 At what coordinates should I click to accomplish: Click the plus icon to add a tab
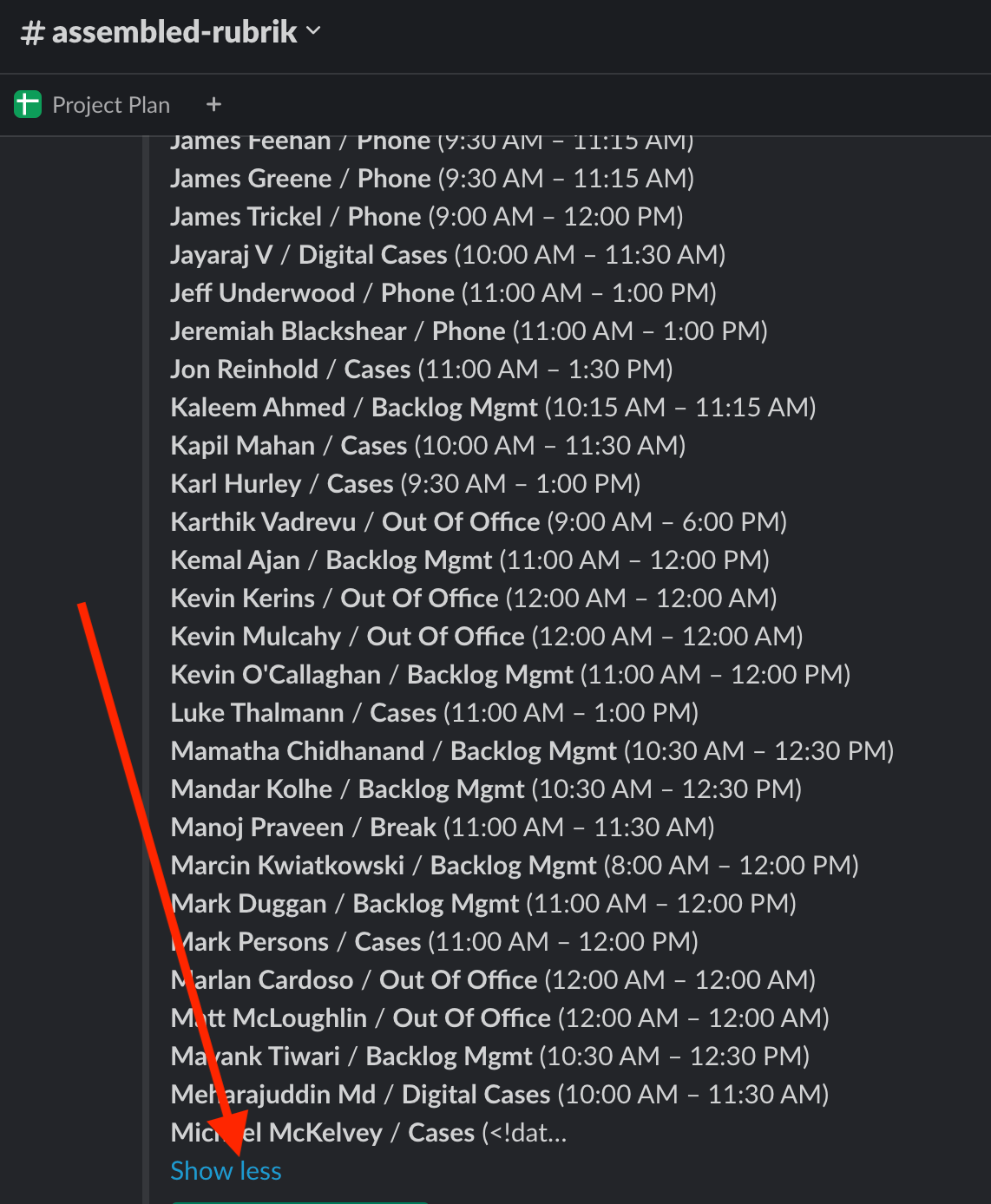coord(213,105)
